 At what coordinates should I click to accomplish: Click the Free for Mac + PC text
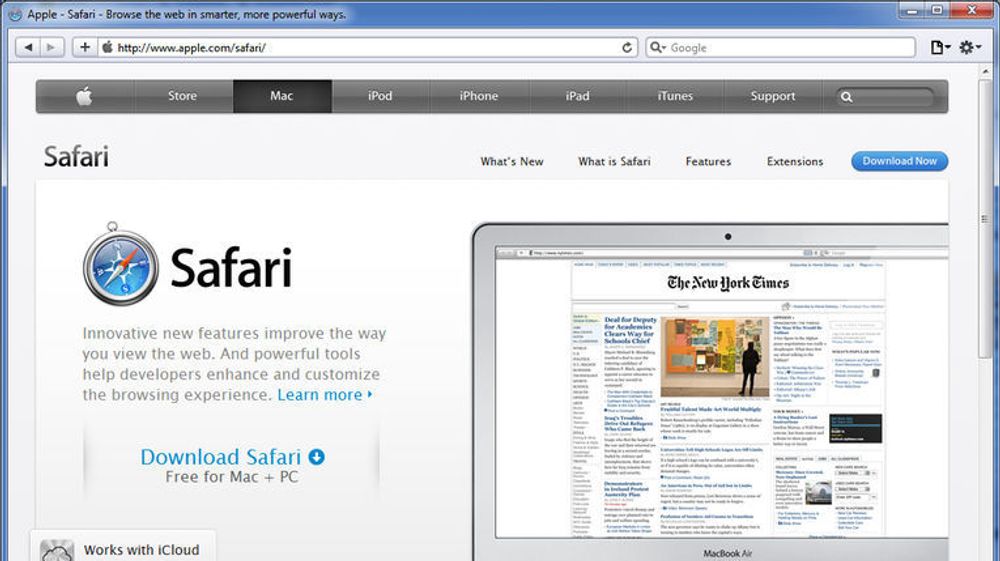(x=232, y=477)
